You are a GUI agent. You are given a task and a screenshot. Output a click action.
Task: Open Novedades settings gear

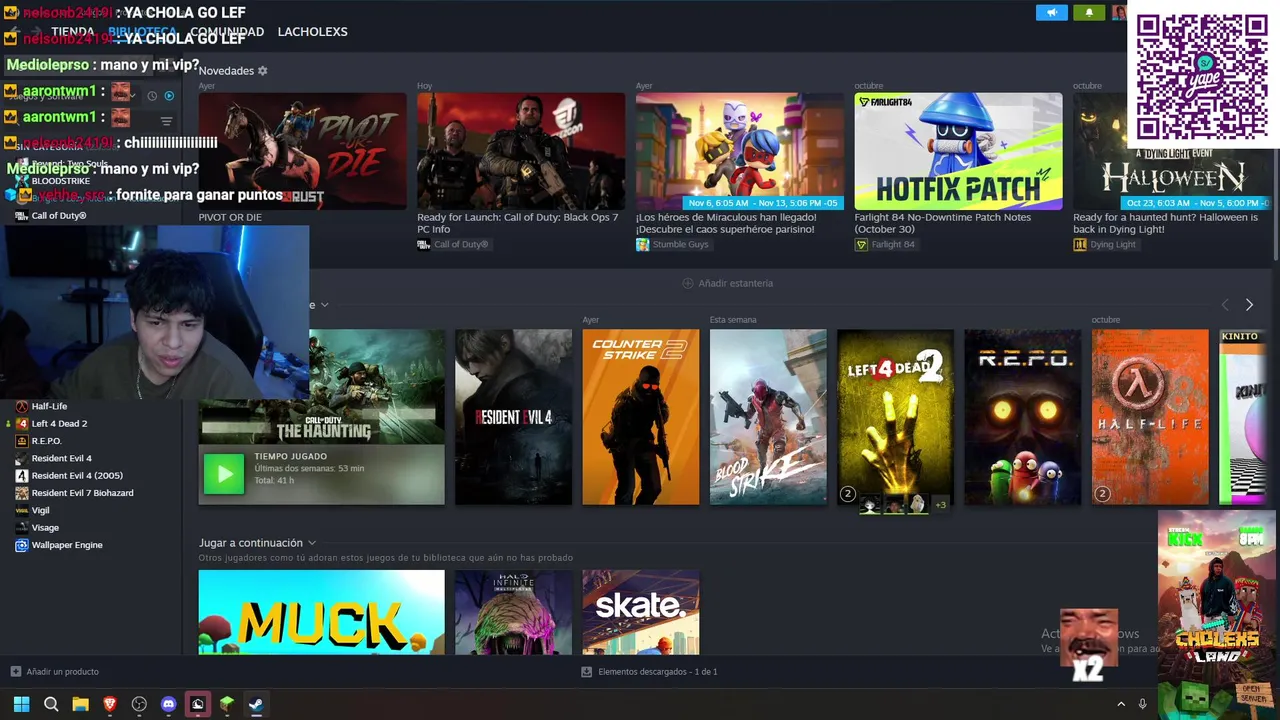pos(263,71)
